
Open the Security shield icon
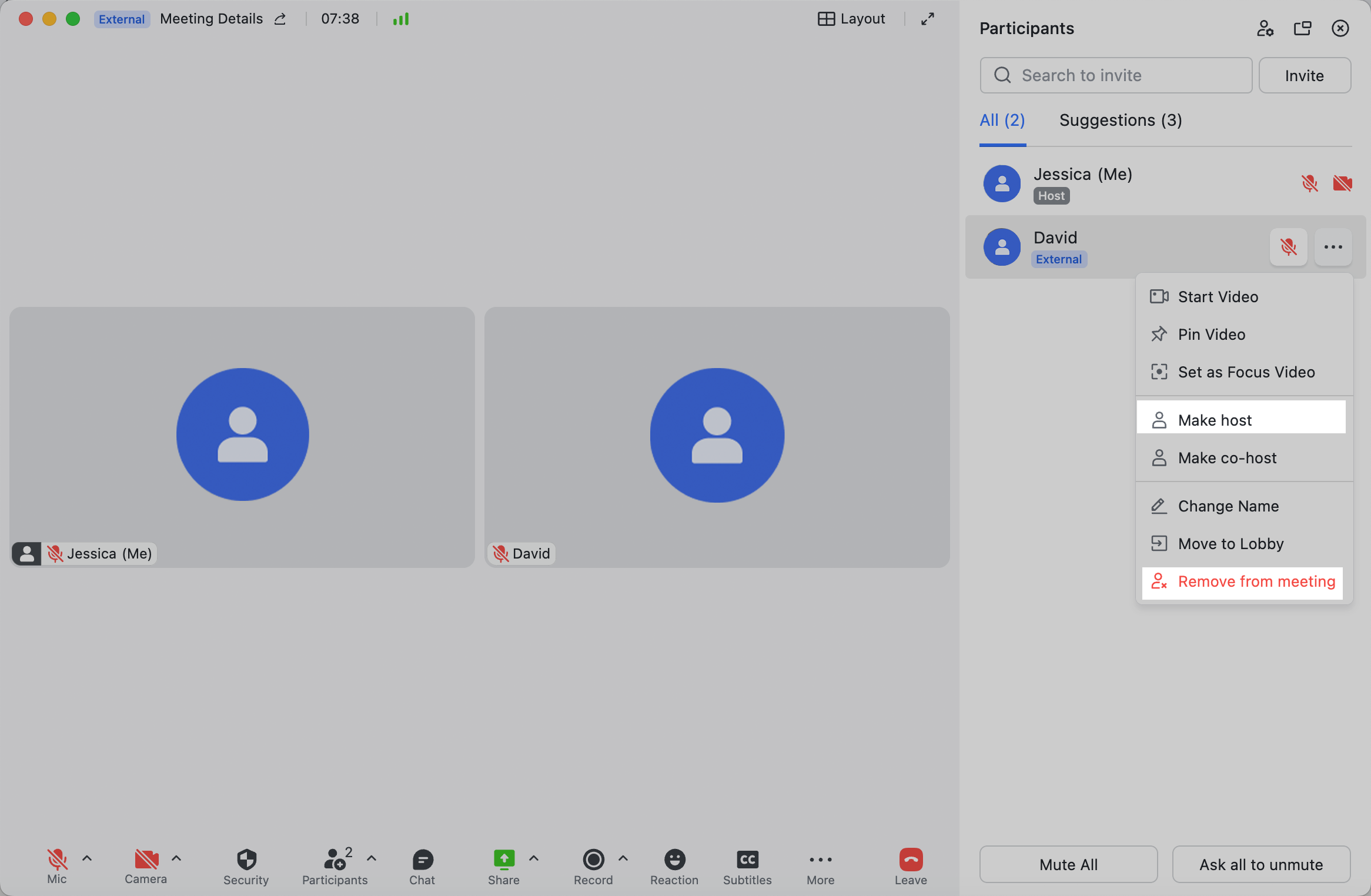click(x=246, y=860)
